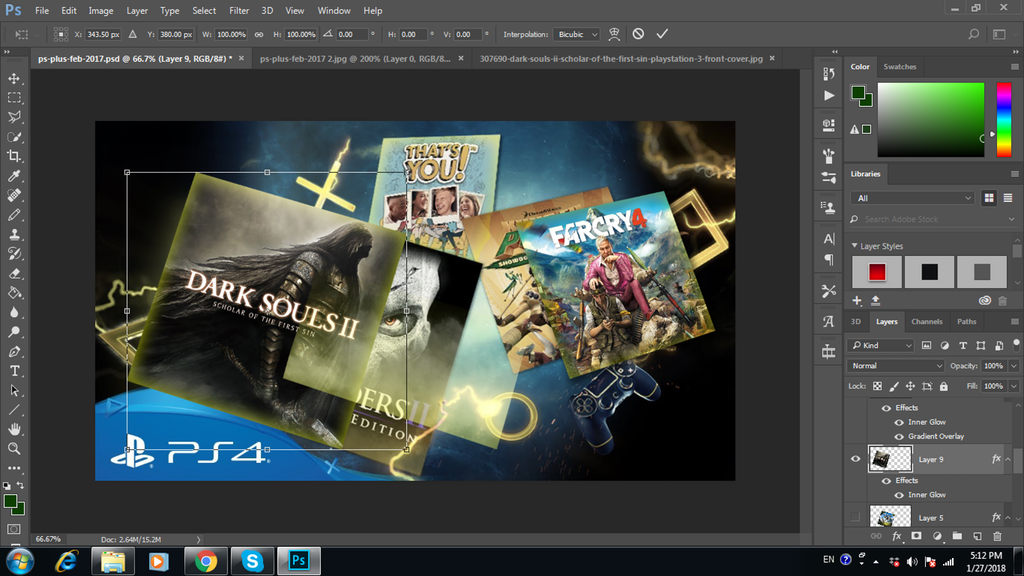Open Google Chrome from the taskbar
This screenshot has height=576, width=1024.
pos(206,561)
